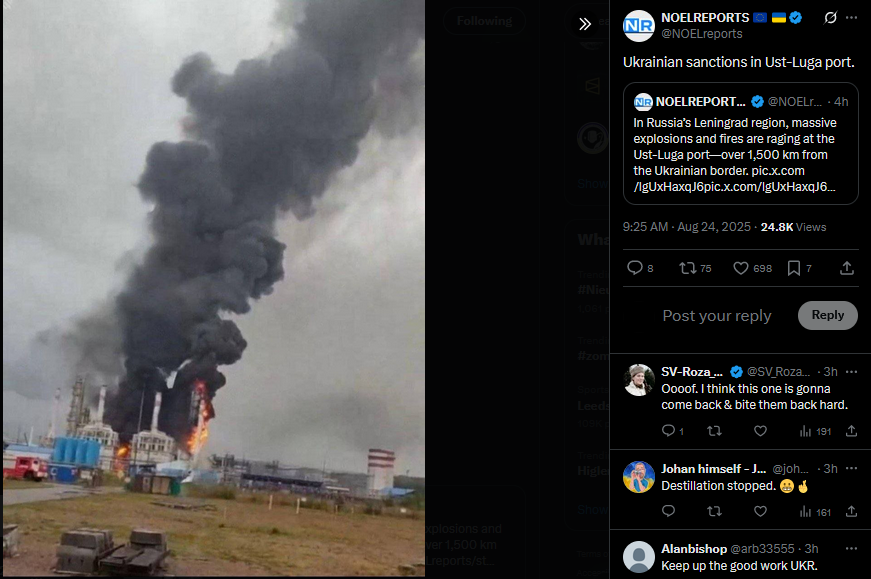871x579 pixels.
Task: Like SV-Roza's reply
Action: pos(760,431)
